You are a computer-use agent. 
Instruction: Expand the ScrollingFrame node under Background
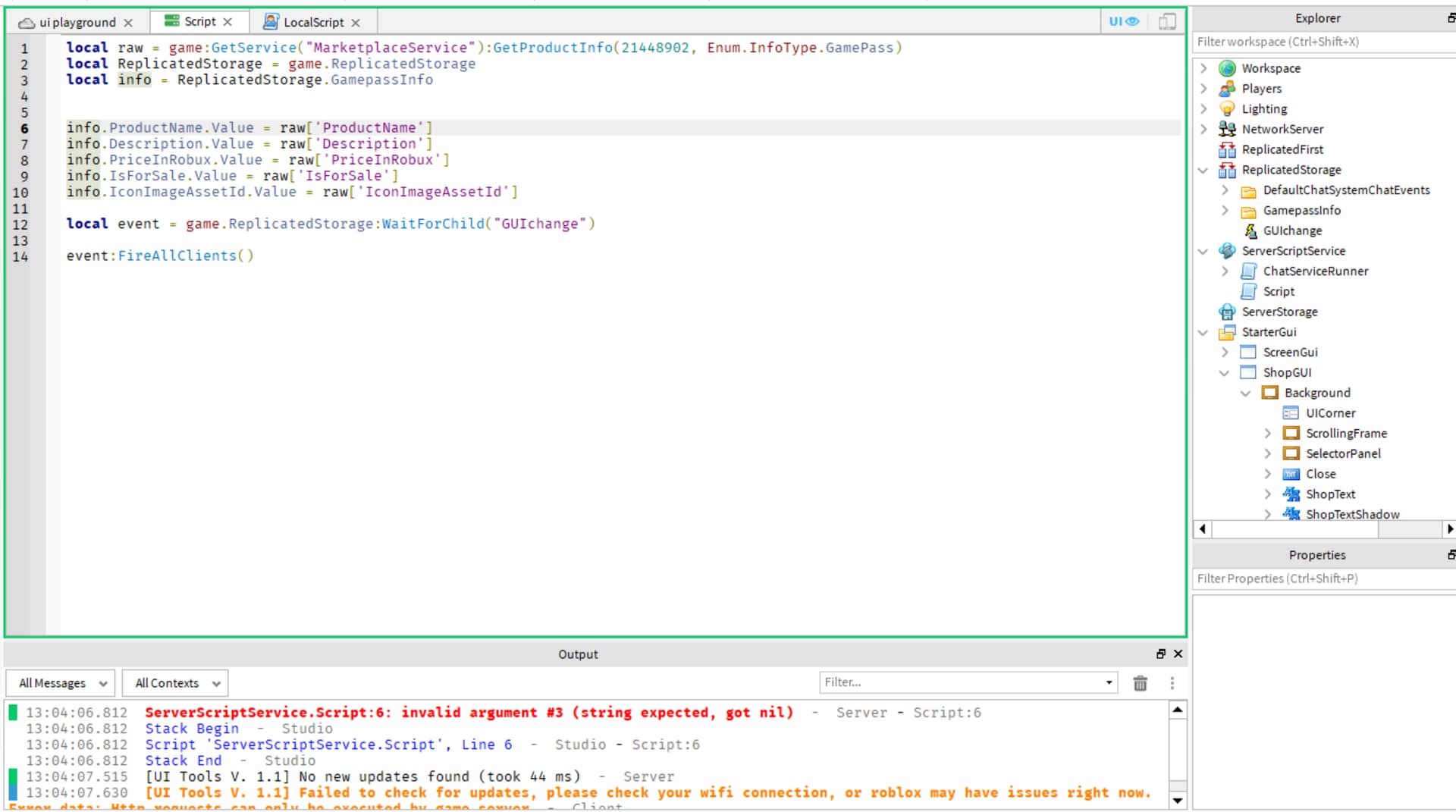coord(1268,433)
